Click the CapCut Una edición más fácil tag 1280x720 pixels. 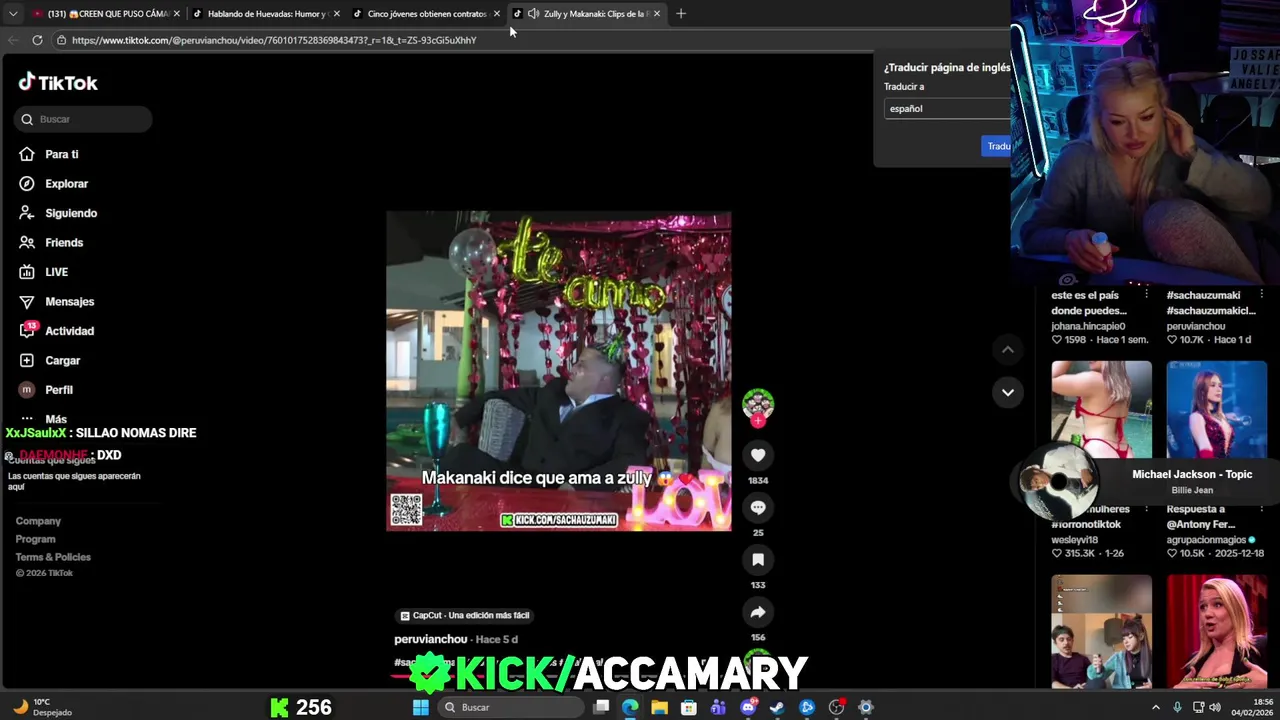465,615
